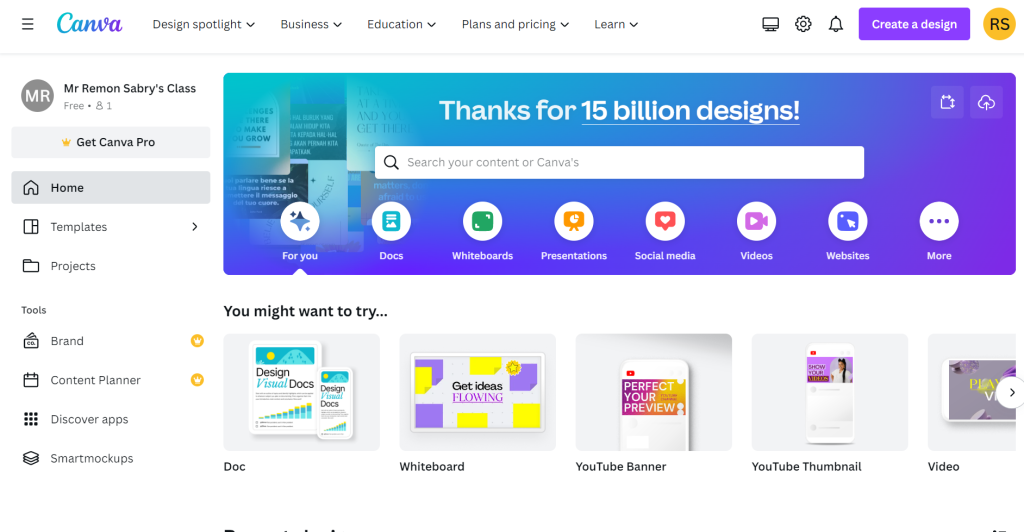Go to Home in sidebar
The height and width of the screenshot is (532, 1024).
111,188
